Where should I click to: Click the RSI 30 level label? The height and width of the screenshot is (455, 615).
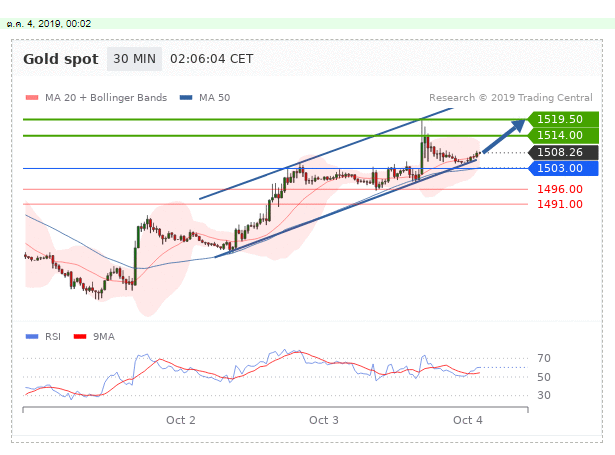(x=544, y=395)
